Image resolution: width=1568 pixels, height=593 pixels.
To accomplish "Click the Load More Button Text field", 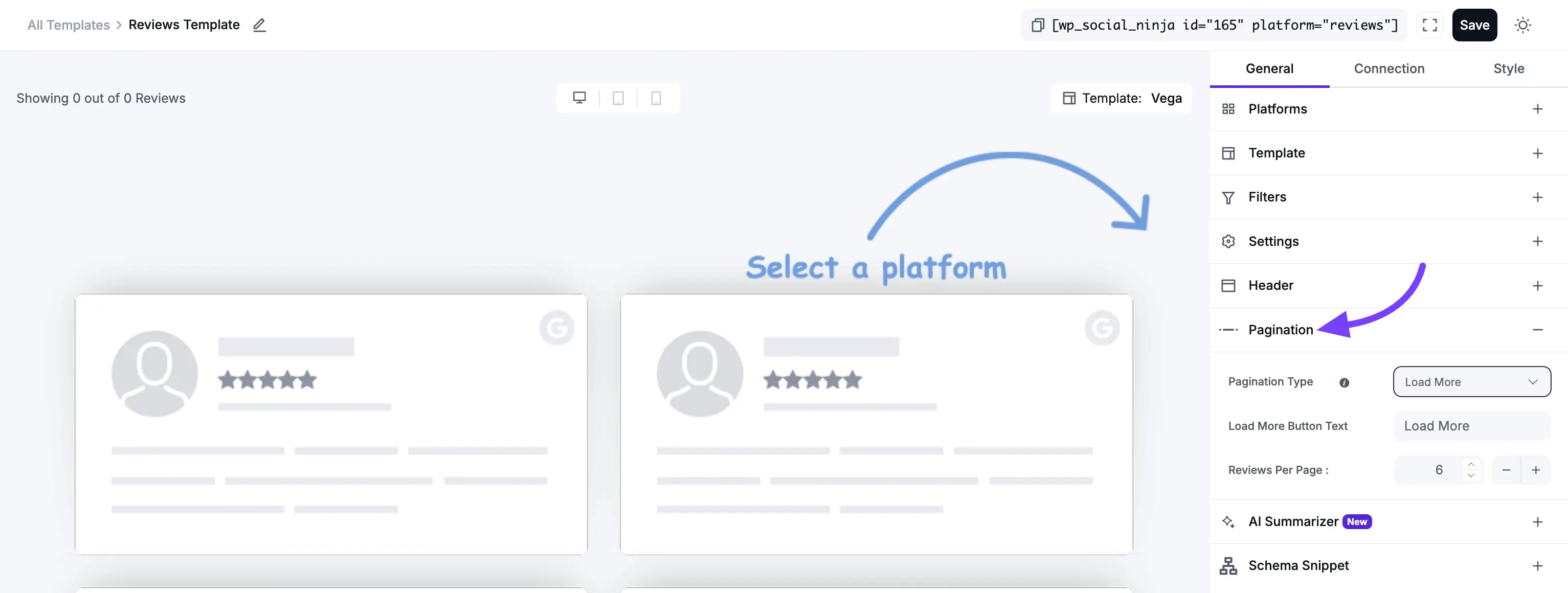I will (1471, 426).
